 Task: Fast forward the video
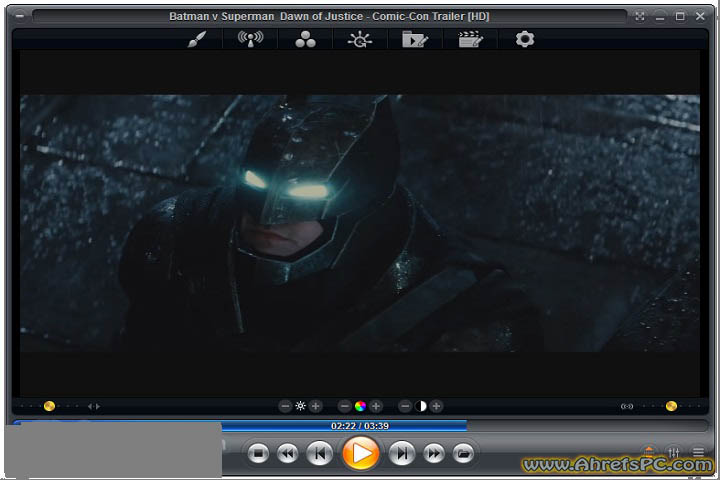coord(434,454)
